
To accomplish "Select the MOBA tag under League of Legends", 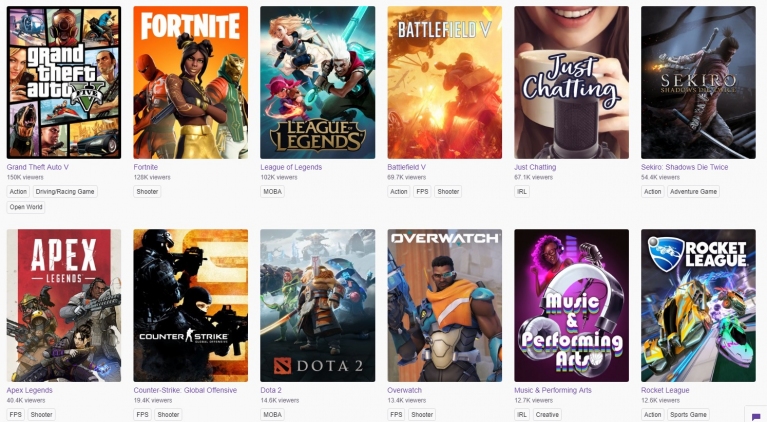I will 272,192.
